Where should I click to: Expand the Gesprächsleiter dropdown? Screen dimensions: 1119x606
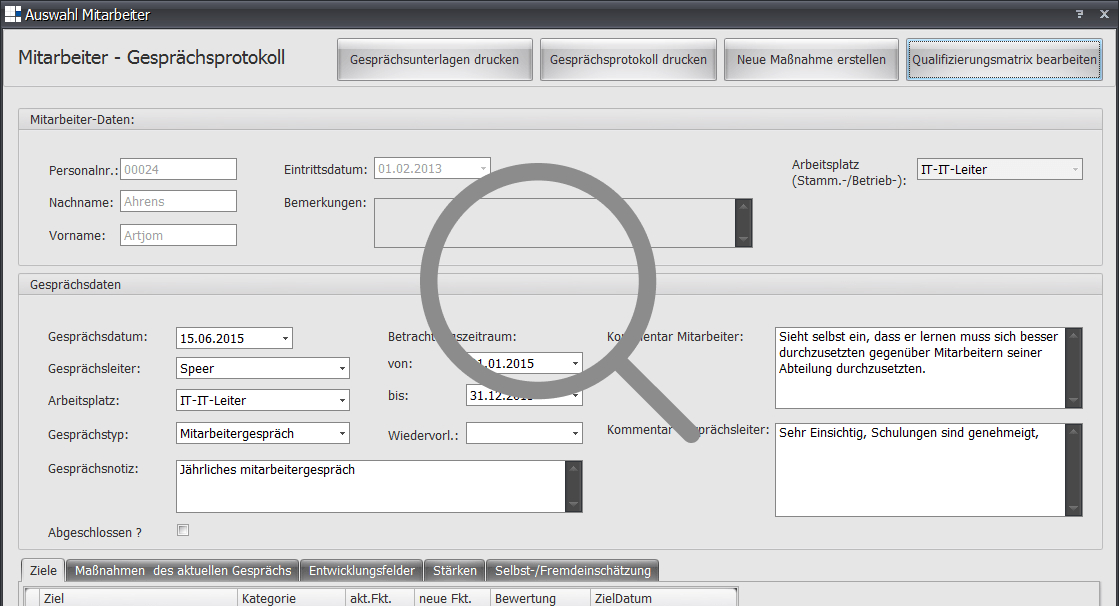click(342, 368)
